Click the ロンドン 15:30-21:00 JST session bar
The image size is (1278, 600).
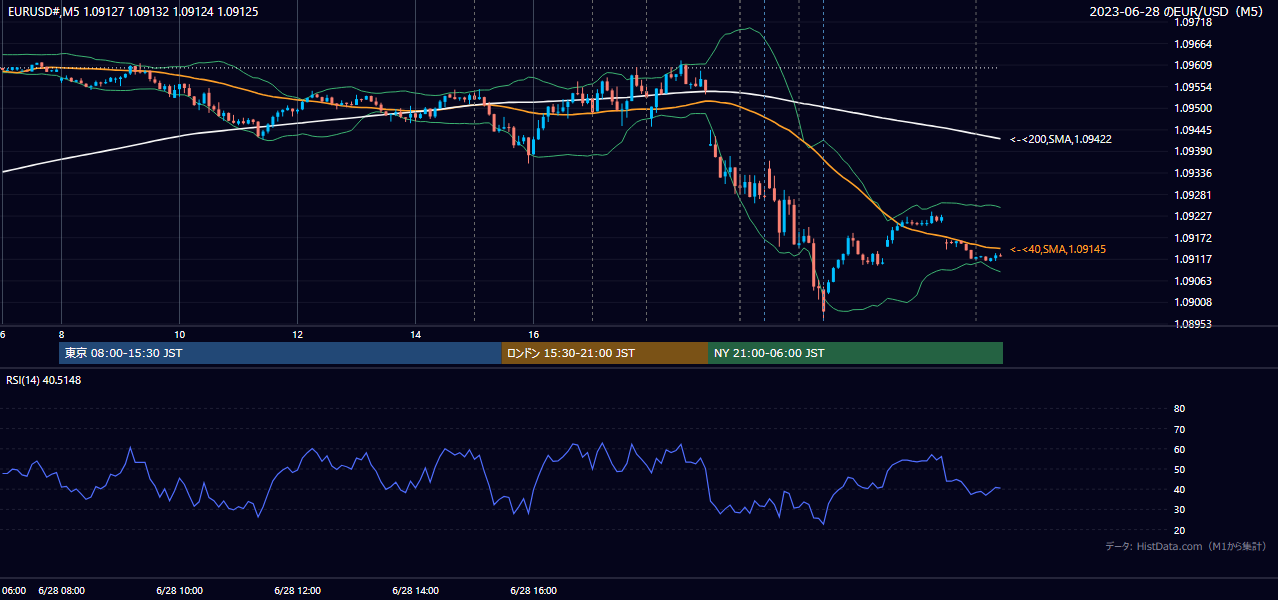pyautogui.click(x=605, y=353)
